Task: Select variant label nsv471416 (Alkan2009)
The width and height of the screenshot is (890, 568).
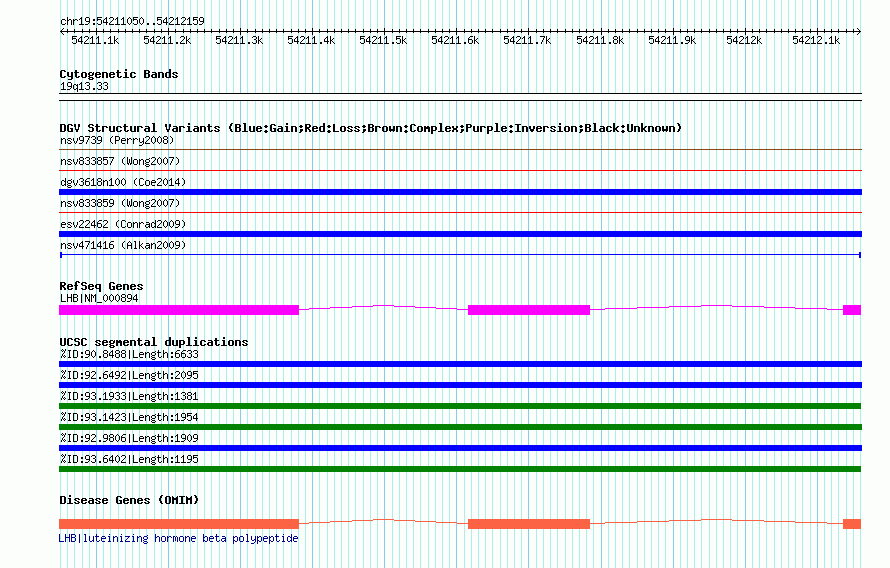Action: (123, 245)
